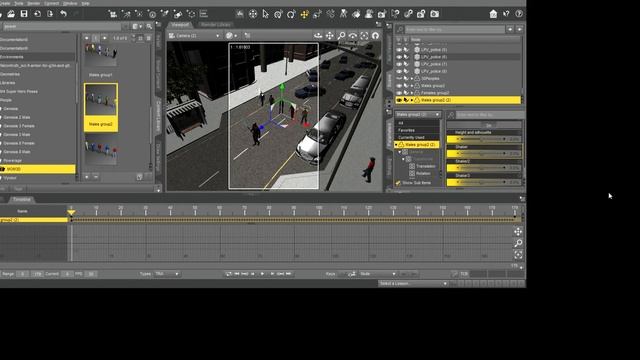Click the viewport Orbit control icon
The image size is (640, 360).
tap(318, 36)
